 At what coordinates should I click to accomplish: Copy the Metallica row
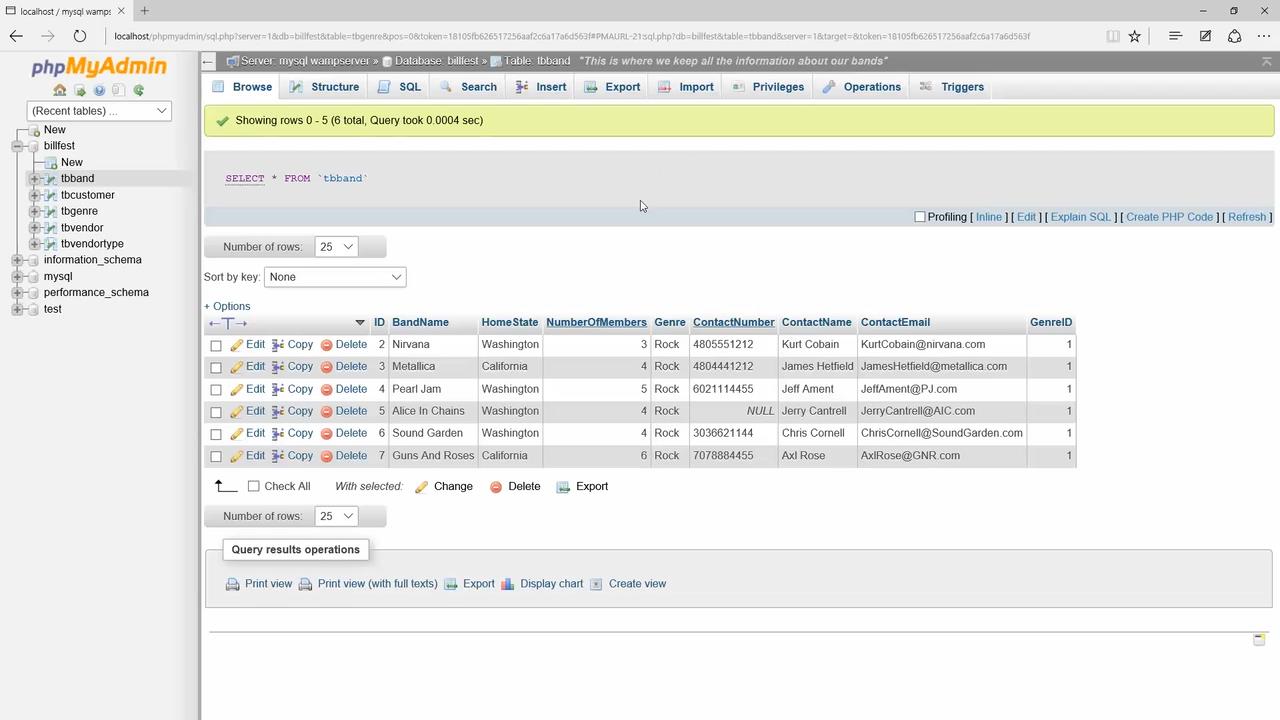(x=292, y=366)
